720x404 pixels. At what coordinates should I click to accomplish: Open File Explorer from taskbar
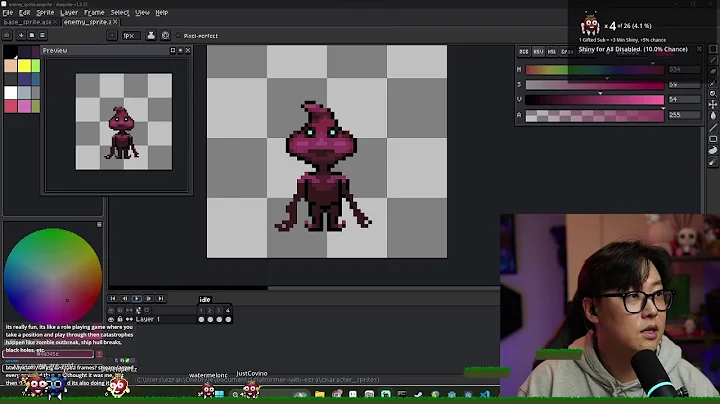[320, 394]
